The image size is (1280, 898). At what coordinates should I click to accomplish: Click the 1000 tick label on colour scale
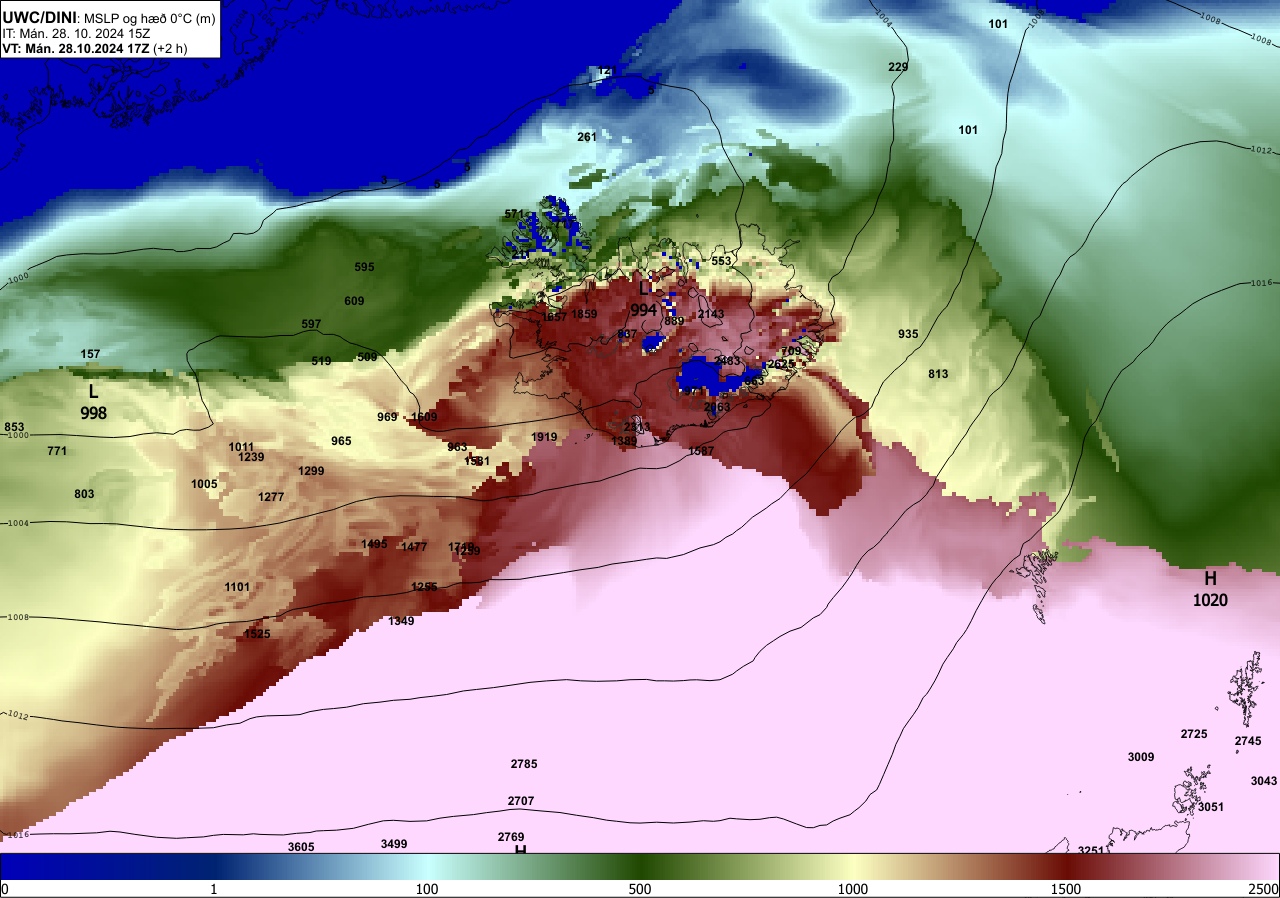click(x=852, y=890)
